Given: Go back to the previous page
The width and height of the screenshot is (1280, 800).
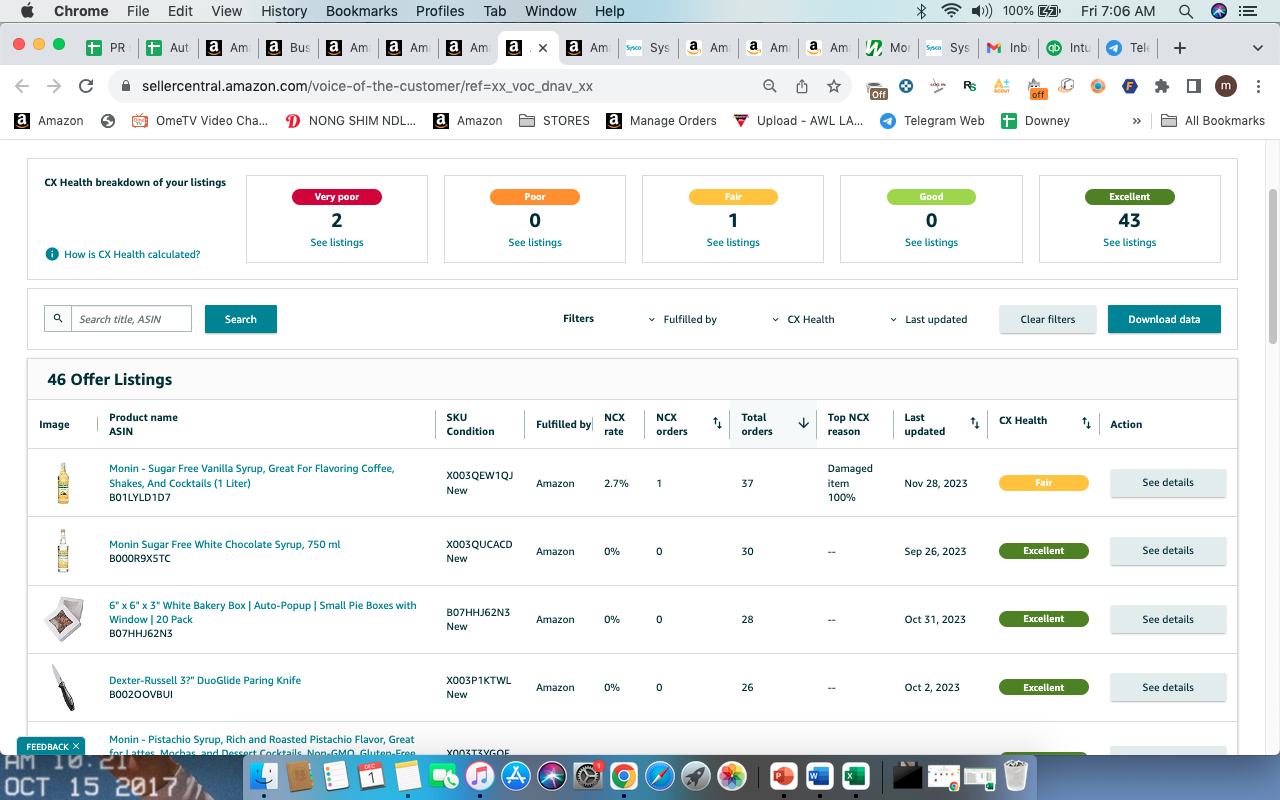Looking at the screenshot, I should [22, 86].
